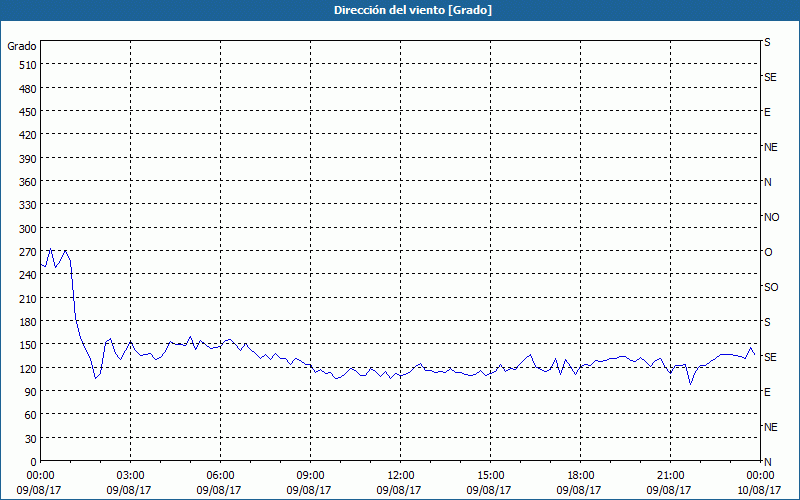Click the 210 value on the left axis
Image resolution: width=800 pixels, height=500 pixels.
point(28,298)
